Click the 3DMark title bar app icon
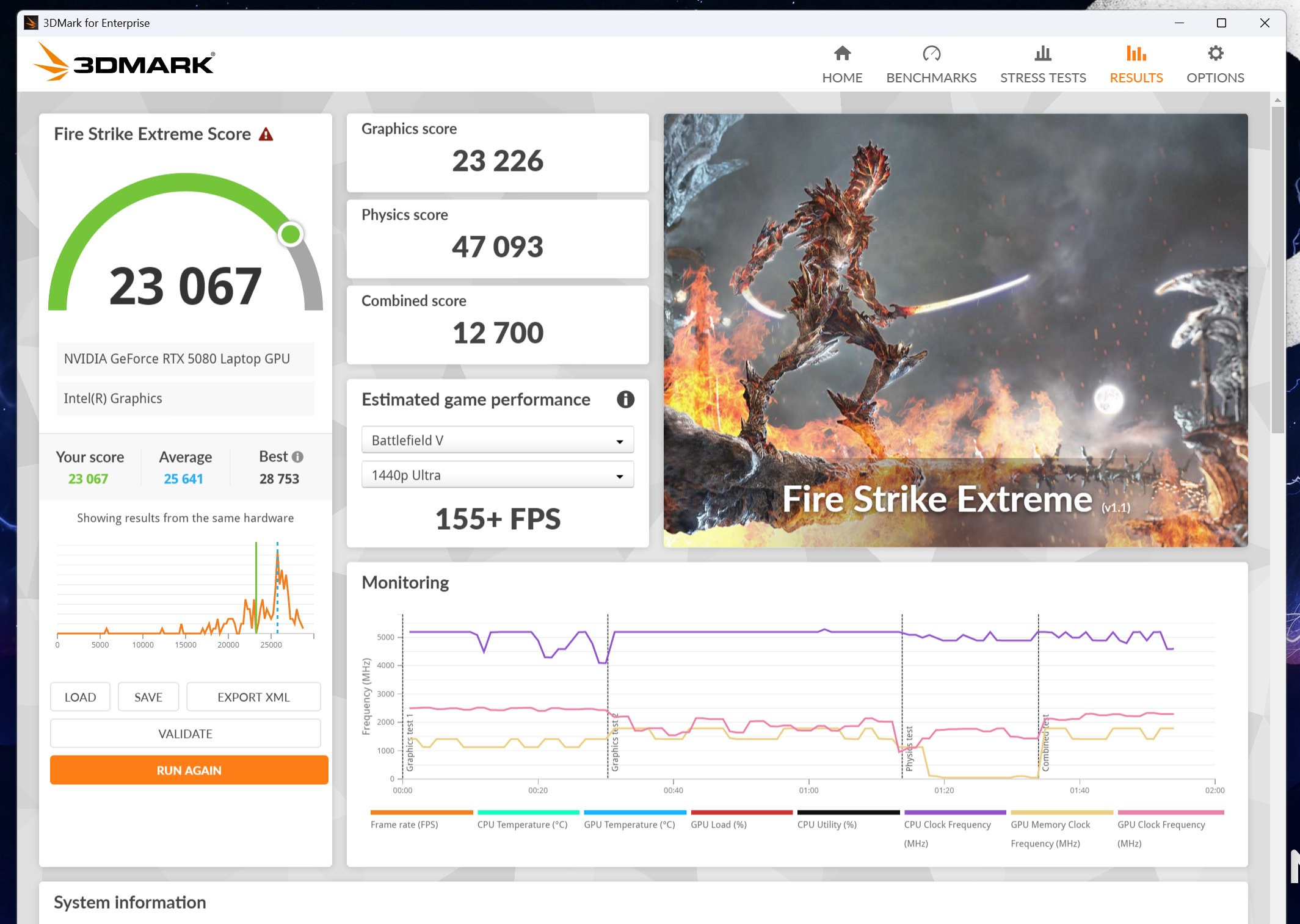 point(31,23)
